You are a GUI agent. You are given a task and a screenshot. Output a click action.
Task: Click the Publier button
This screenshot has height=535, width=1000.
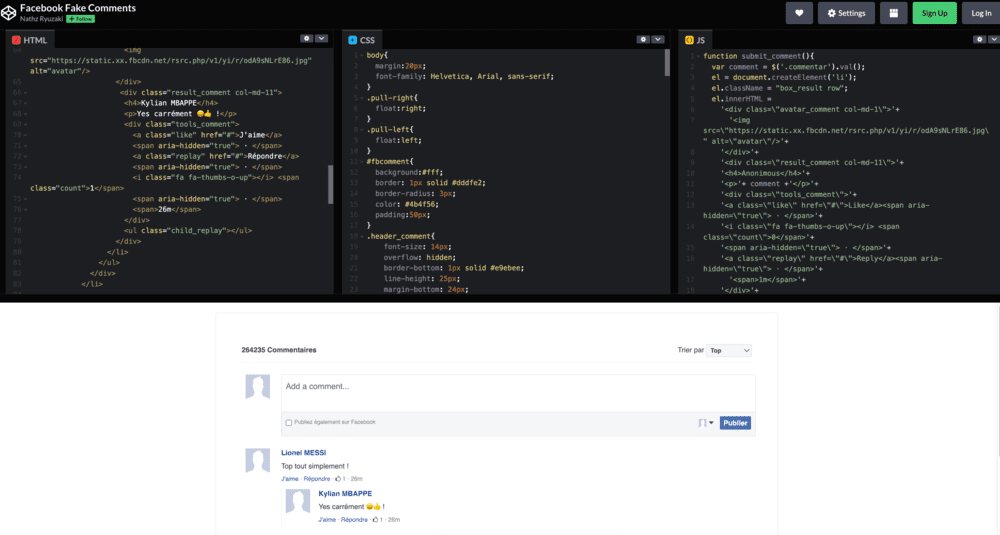pyautogui.click(x=735, y=423)
